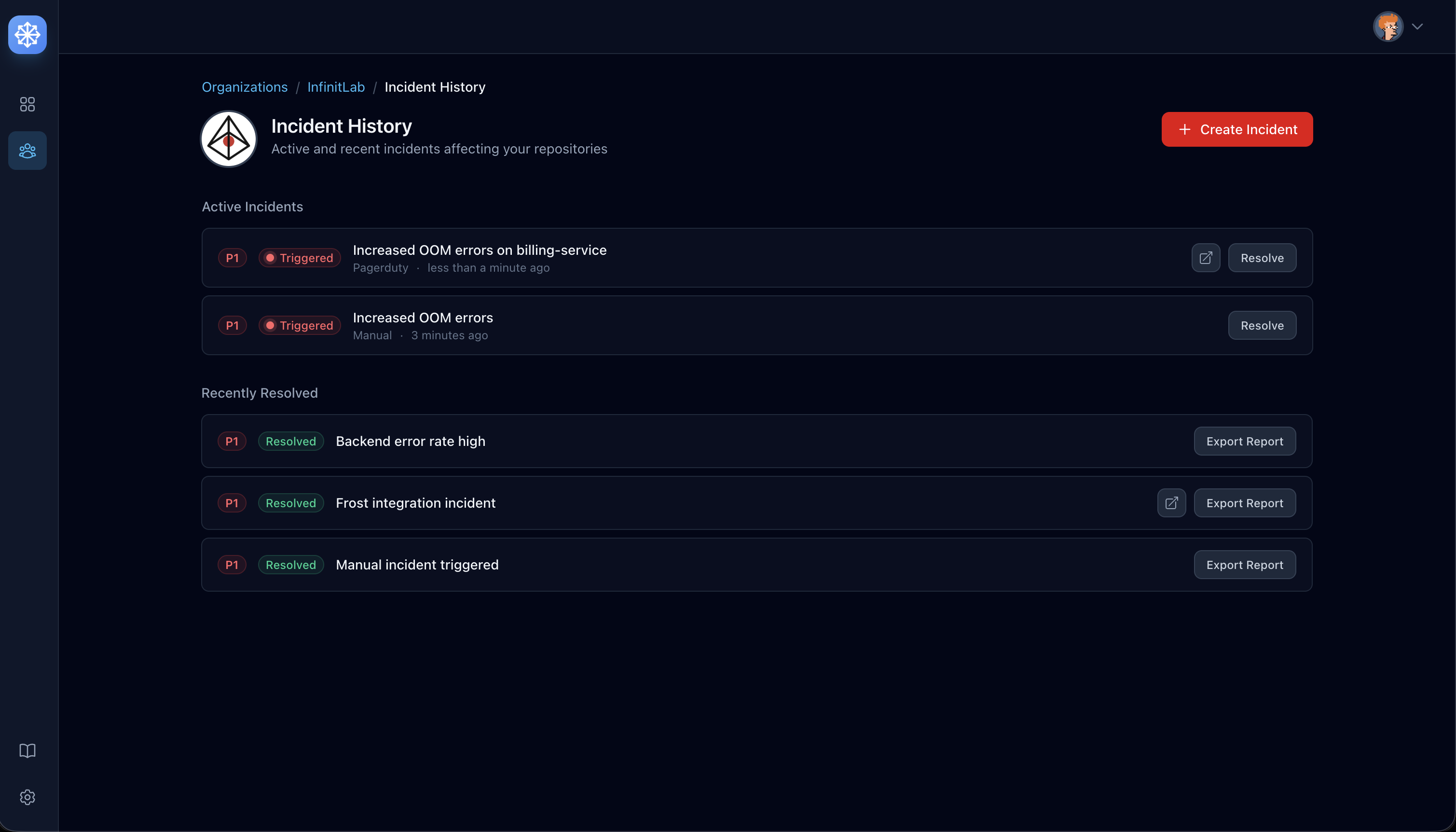The height and width of the screenshot is (832, 1456).
Task: Click the 'Active Incidents' section heading
Action: point(252,206)
